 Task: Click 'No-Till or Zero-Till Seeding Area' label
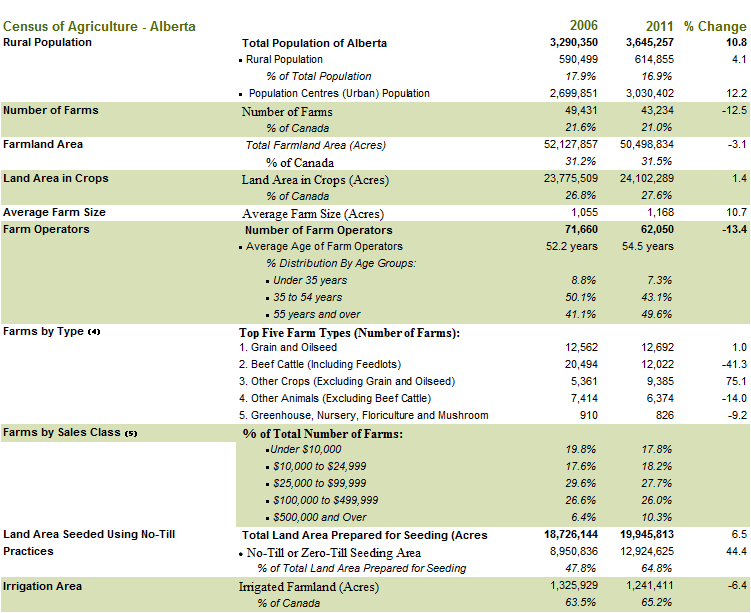333,553
